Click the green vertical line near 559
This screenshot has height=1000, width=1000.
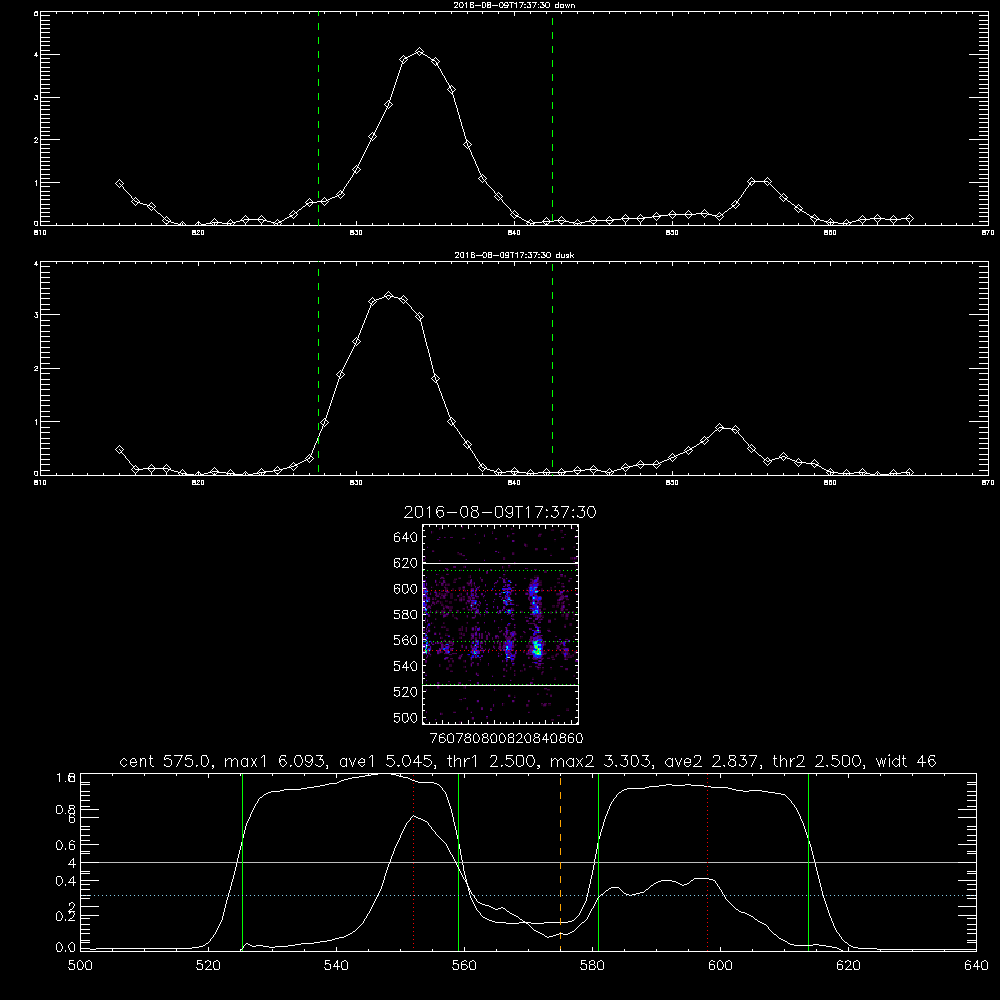tap(459, 862)
